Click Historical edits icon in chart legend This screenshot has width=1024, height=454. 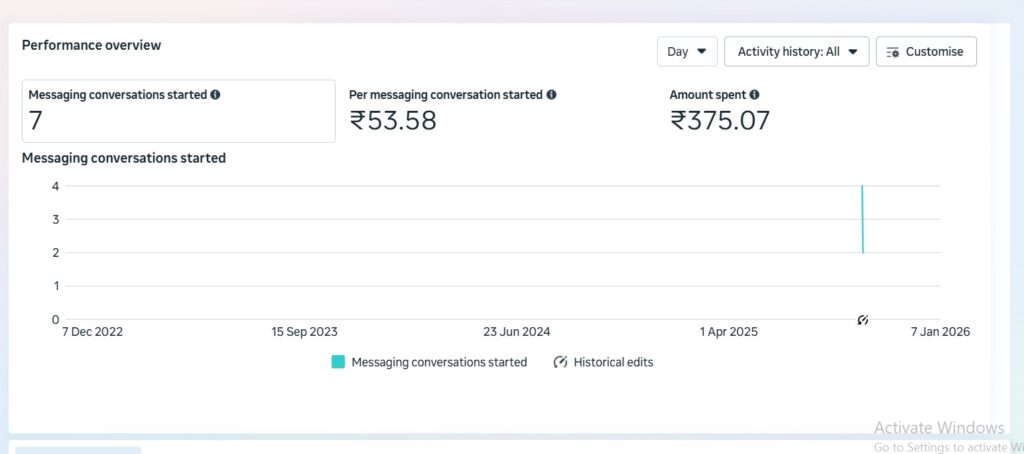[560, 362]
